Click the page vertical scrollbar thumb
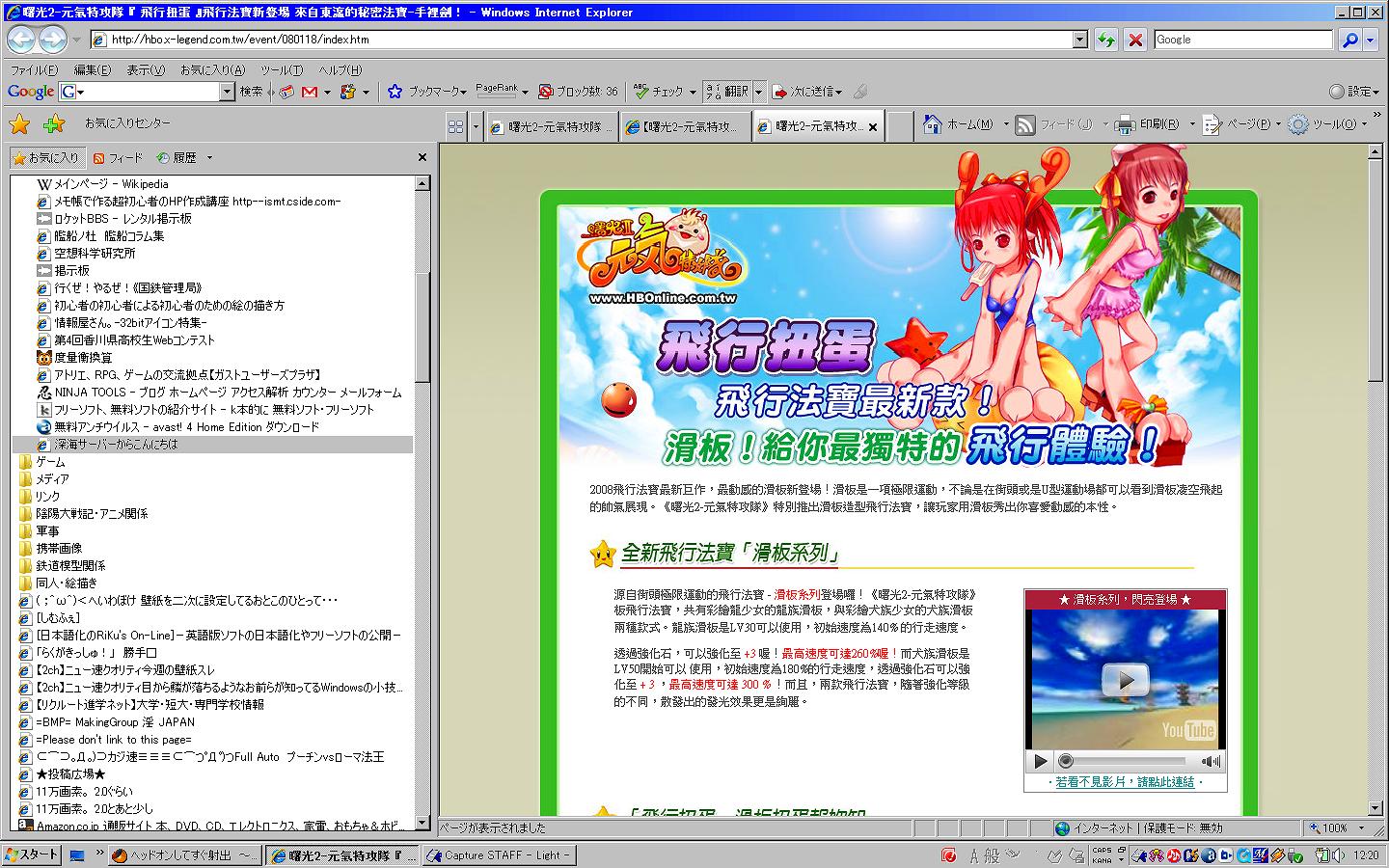This screenshot has height=868, width=1389. 1375,270
